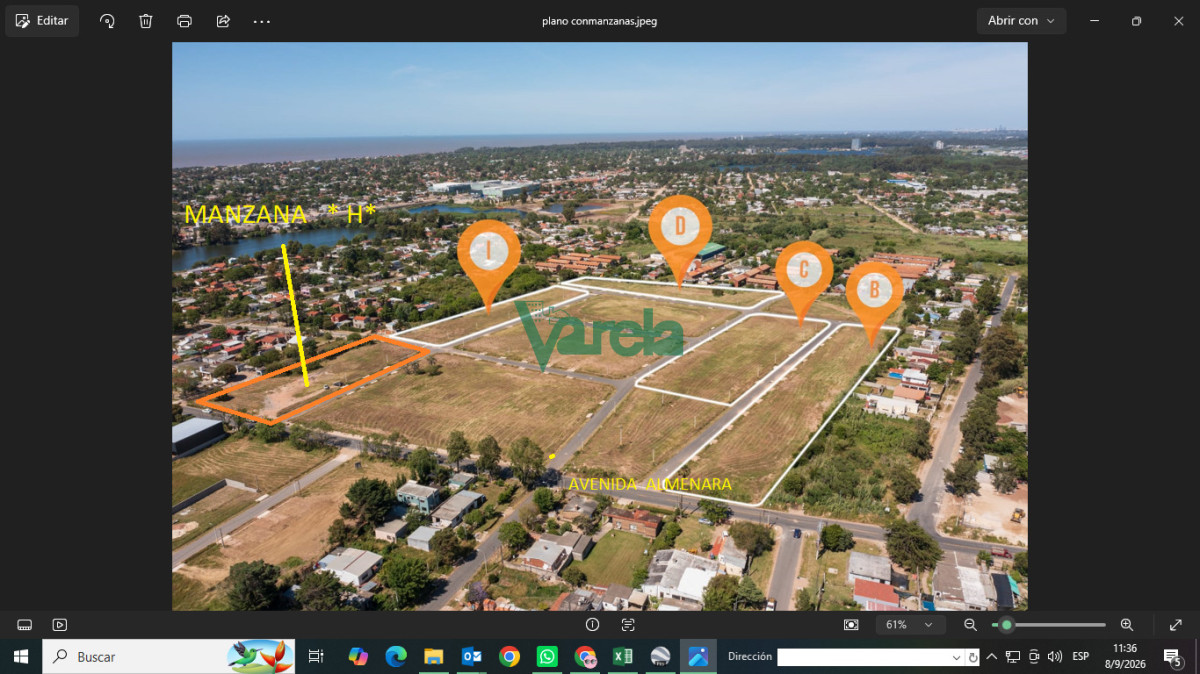The image size is (1200, 674).
Task: Open File Explorer from the taskbar
Action: (434, 657)
